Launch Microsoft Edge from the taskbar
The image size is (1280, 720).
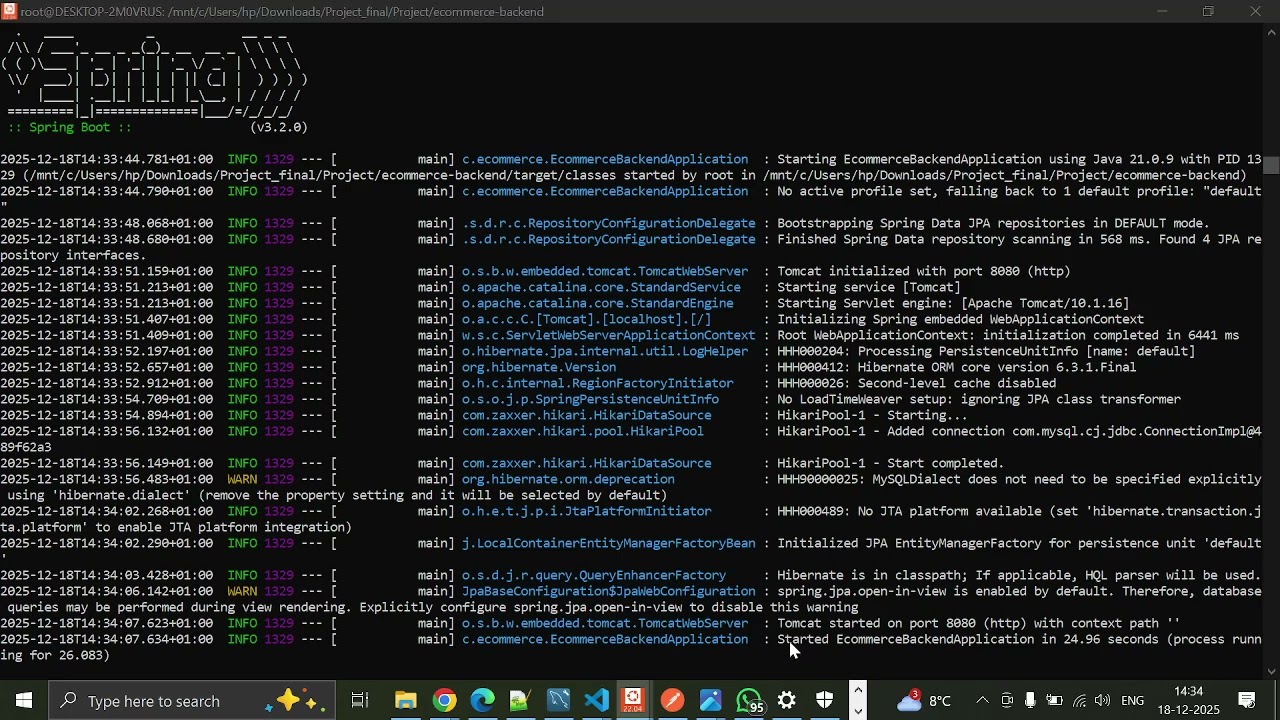click(x=482, y=701)
